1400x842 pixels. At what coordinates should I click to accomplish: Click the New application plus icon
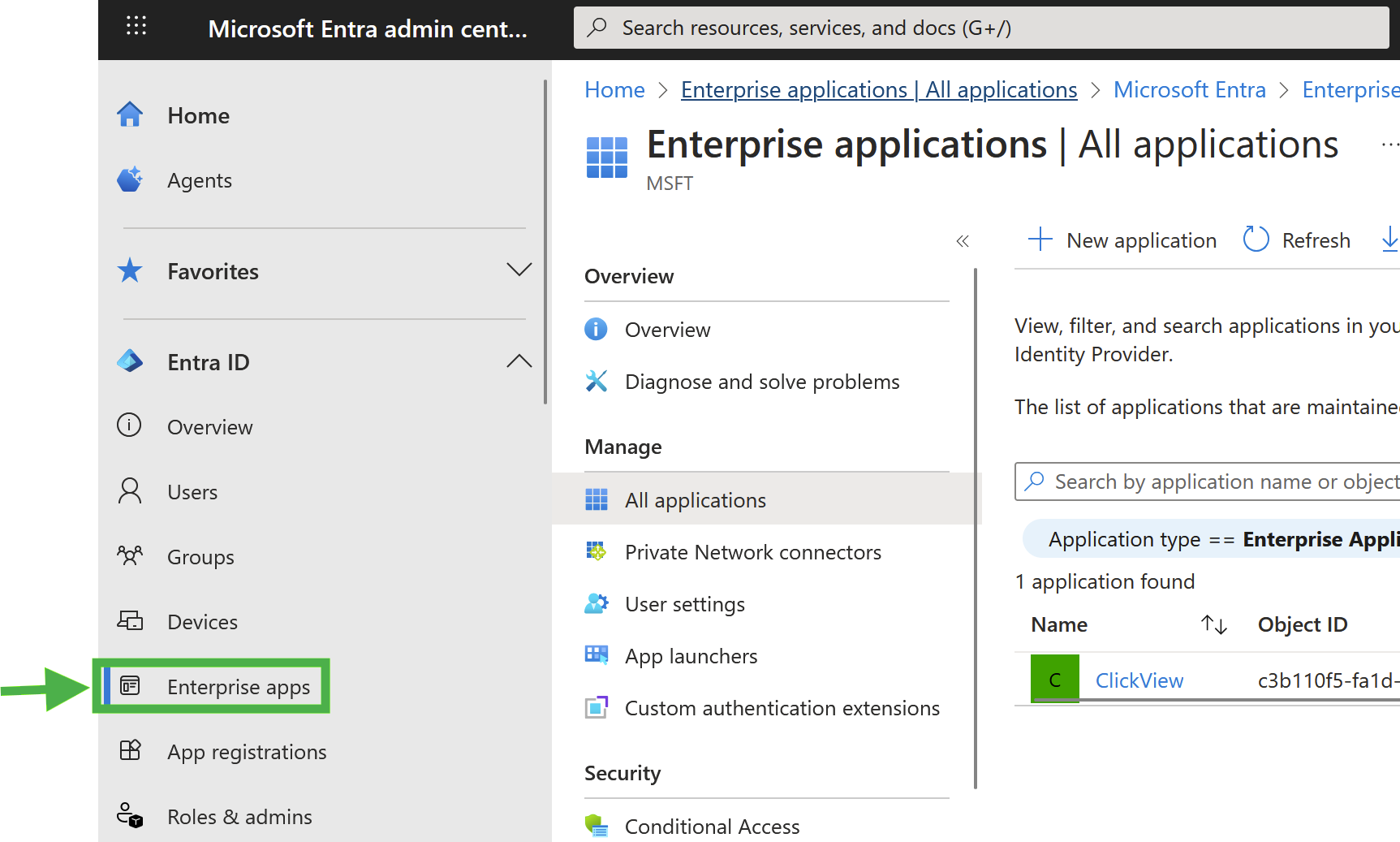[1040, 240]
